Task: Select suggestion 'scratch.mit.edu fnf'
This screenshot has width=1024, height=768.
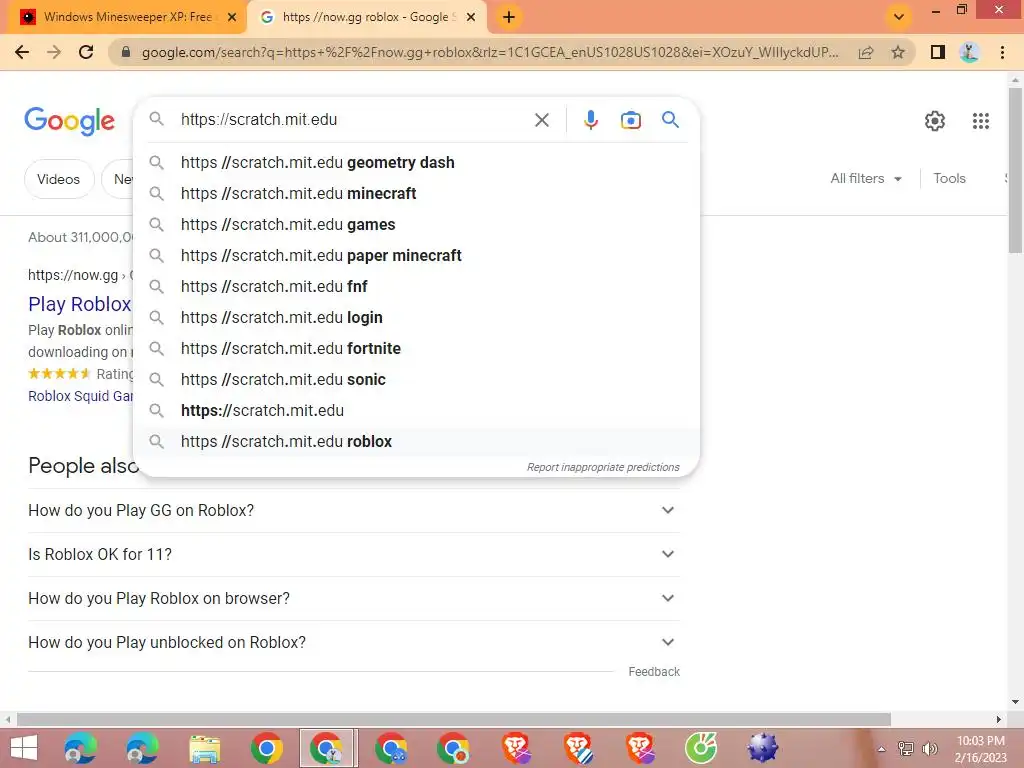Action: pos(416,287)
